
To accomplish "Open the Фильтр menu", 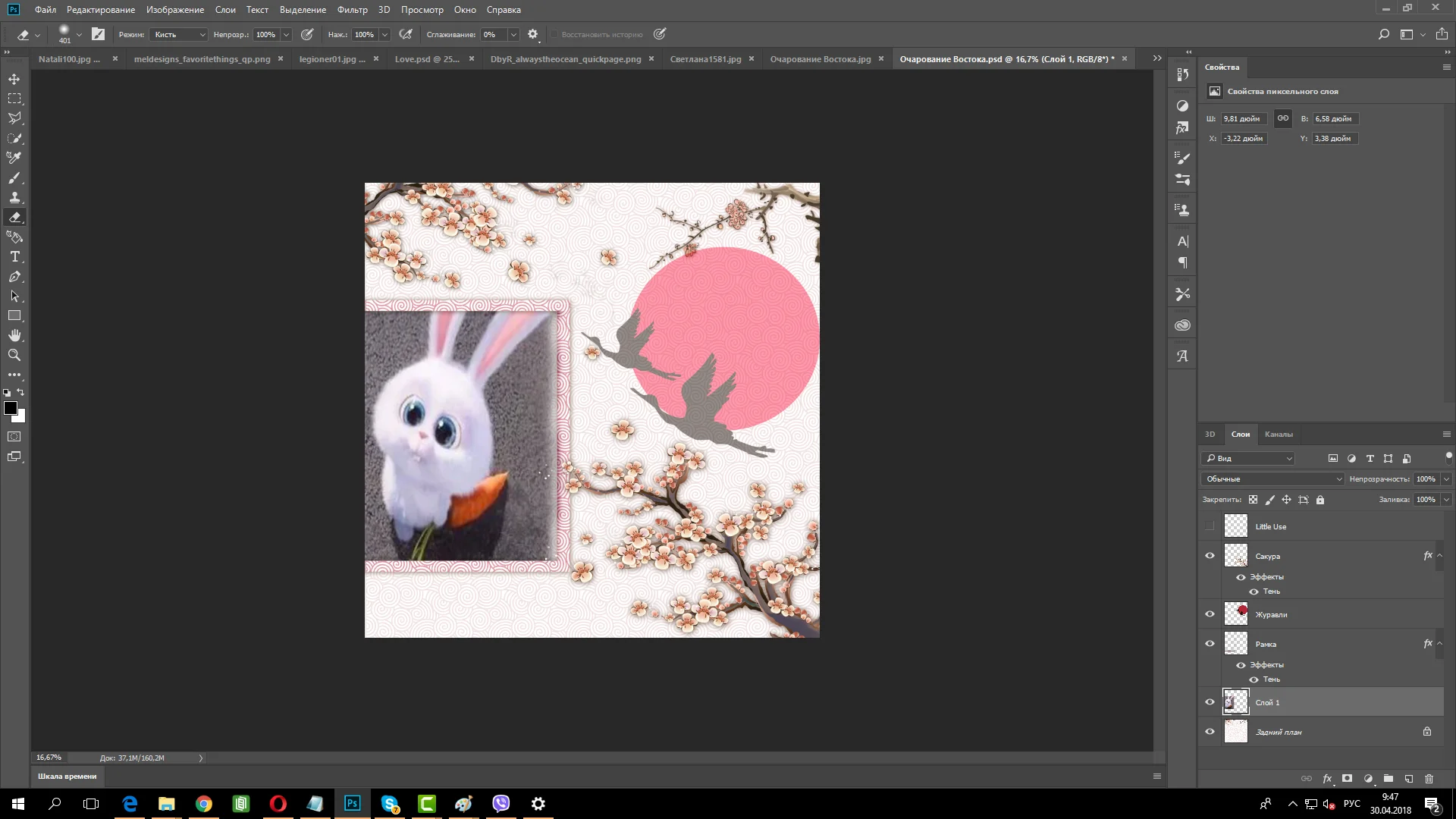I will (352, 10).
